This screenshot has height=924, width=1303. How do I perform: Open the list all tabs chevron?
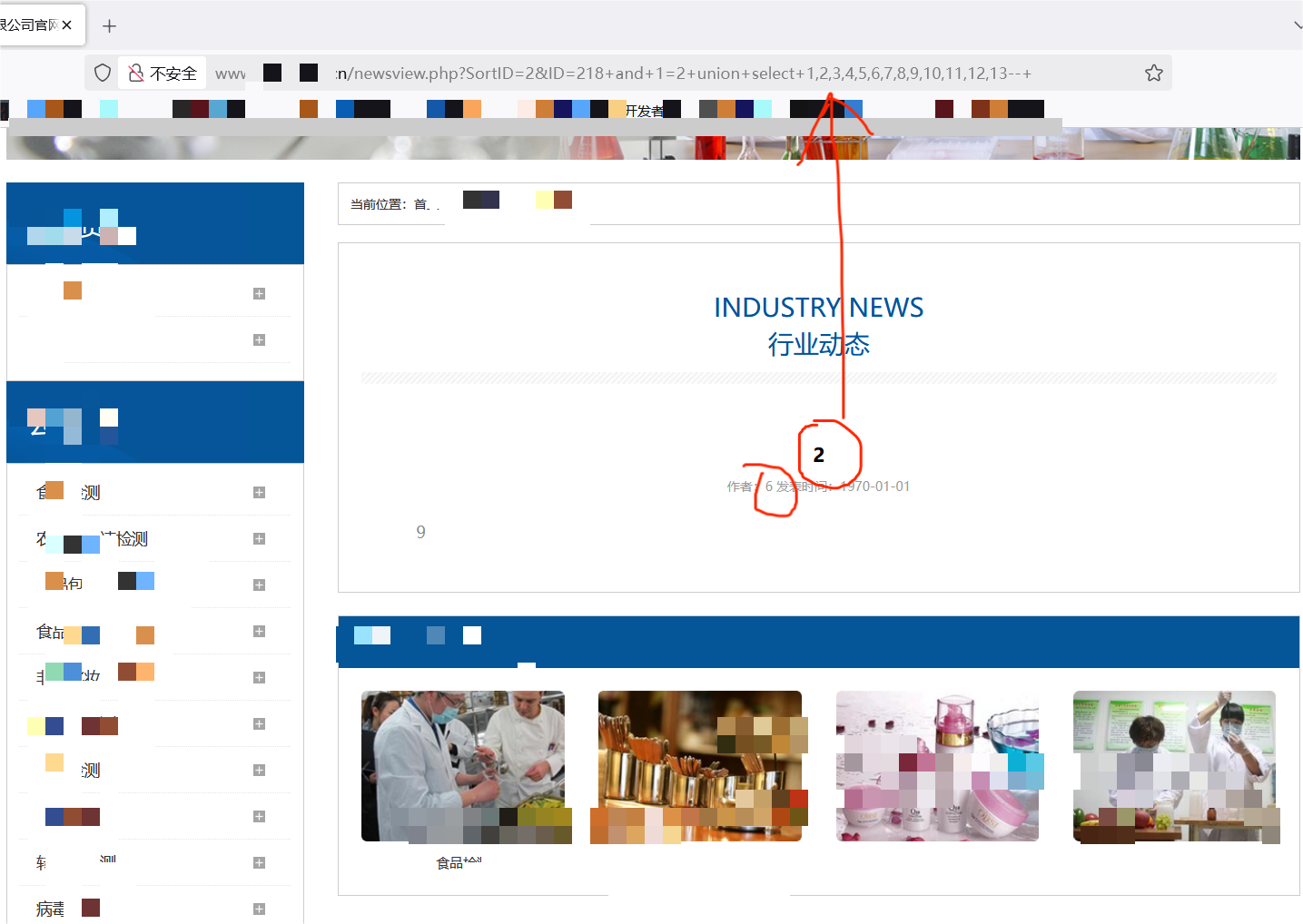(1297, 25)
